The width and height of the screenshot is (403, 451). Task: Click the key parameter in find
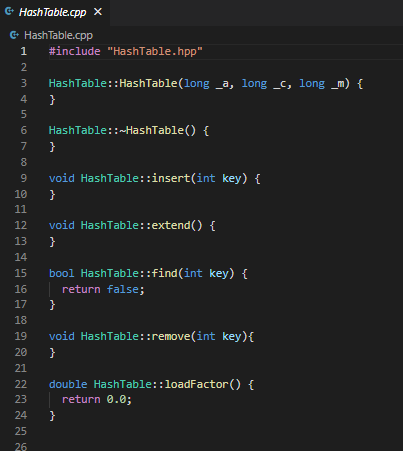(219, 273)
